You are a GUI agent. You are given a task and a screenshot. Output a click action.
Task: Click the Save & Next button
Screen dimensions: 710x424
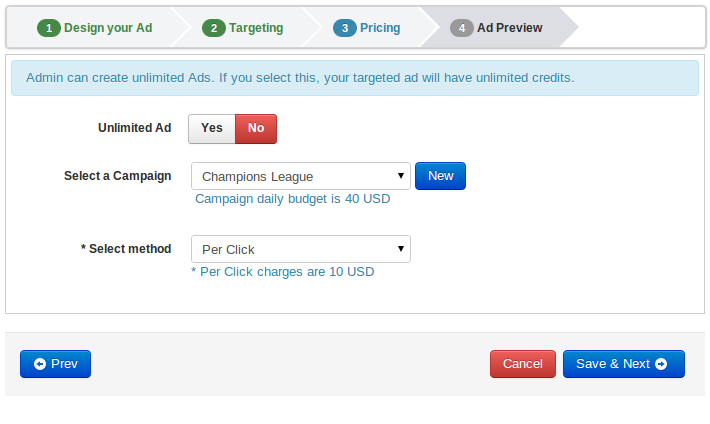623,364
